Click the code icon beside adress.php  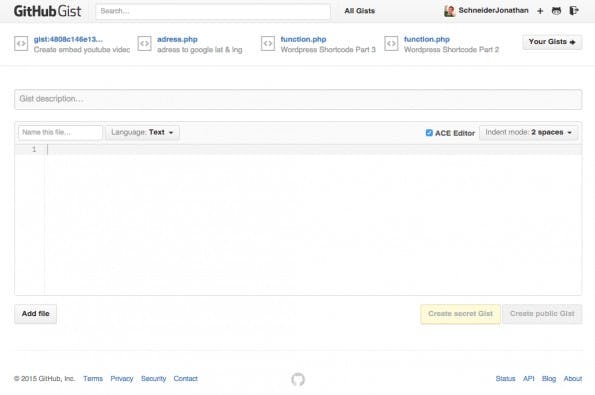click(145, 44)
